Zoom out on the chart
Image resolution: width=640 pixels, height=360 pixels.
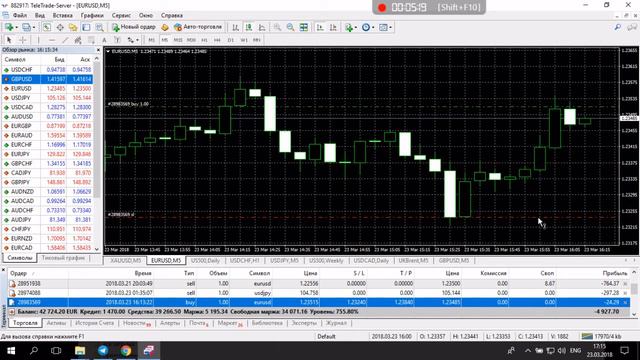(x=290, y=27)
